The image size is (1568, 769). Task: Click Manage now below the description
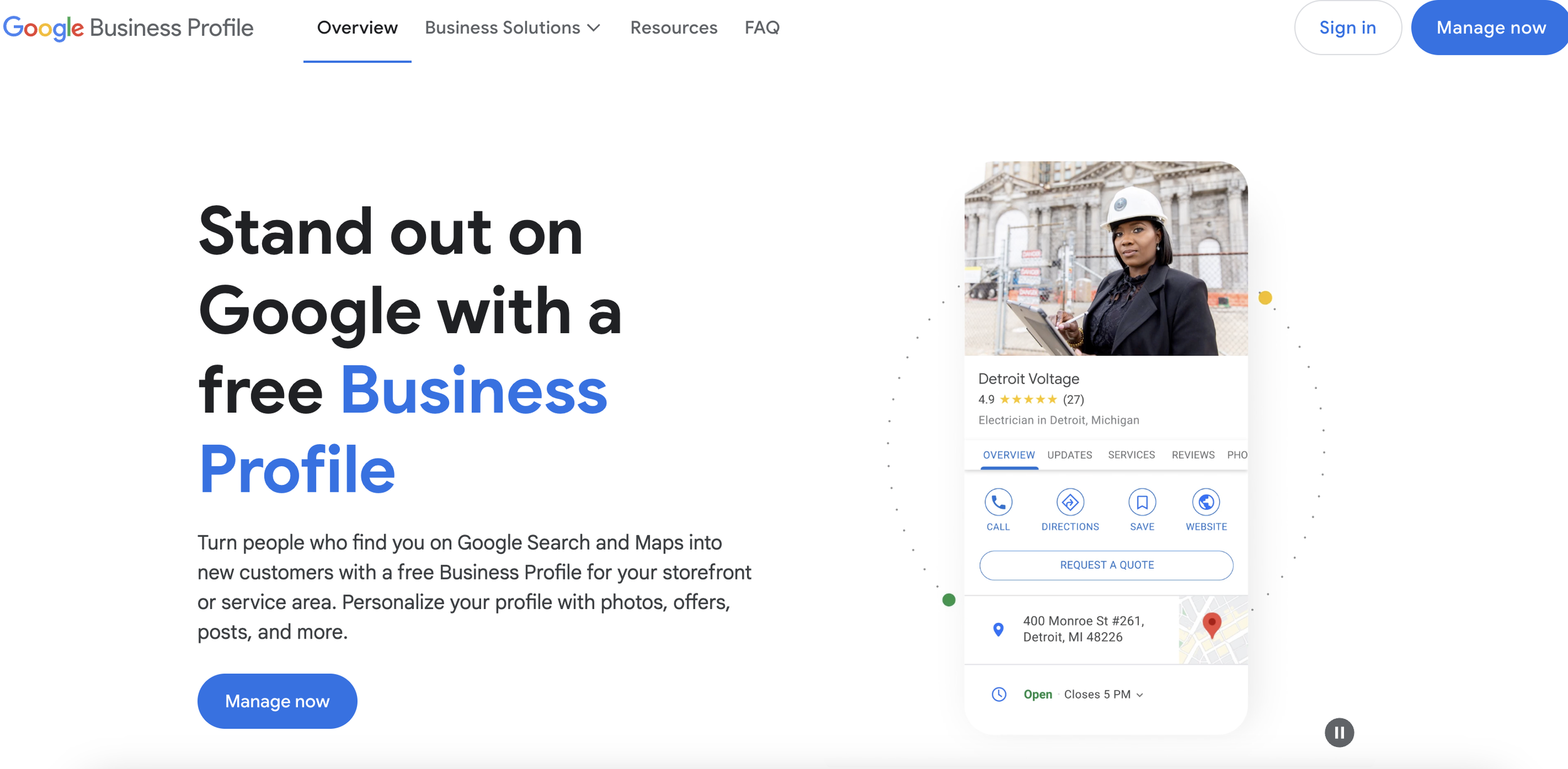pyautogui.click(x=277, y=701)
